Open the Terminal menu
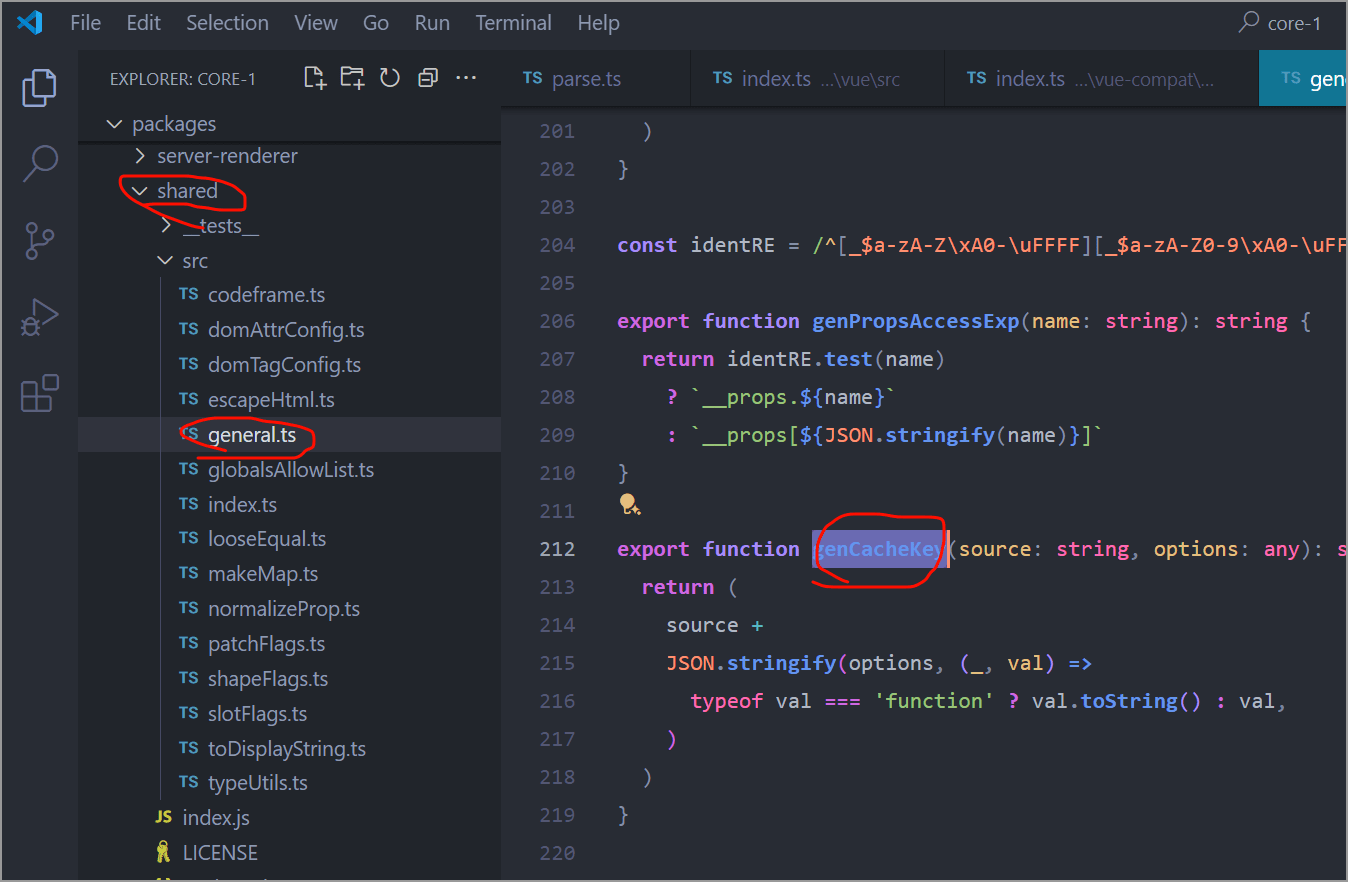 tap(514, 22)
